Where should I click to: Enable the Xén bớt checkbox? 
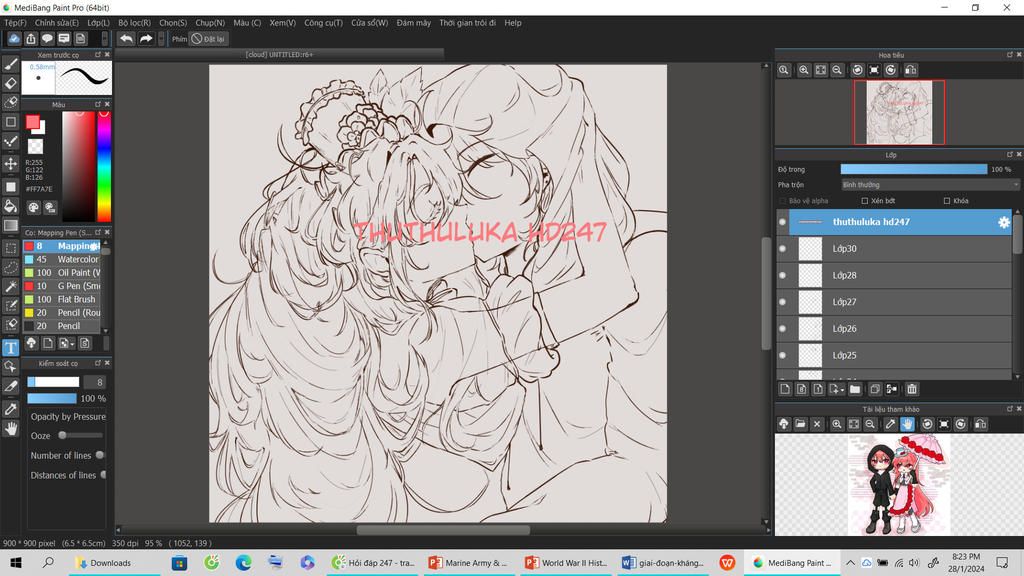tap(865, 201)
